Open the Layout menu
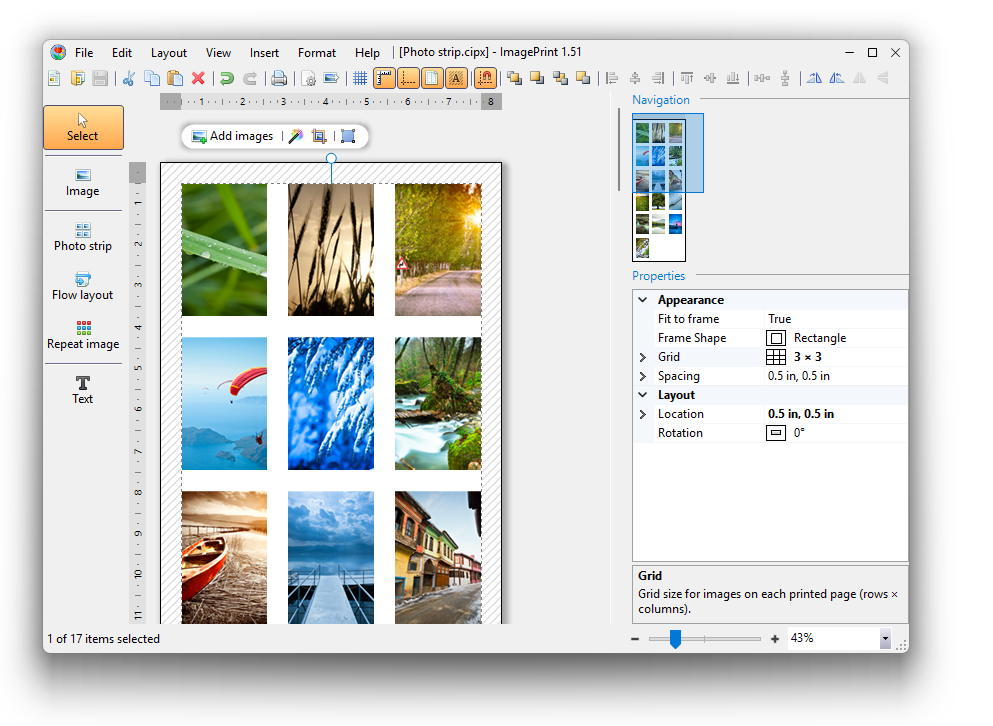This screenshot has height=726, width=993. pos(169,53)
